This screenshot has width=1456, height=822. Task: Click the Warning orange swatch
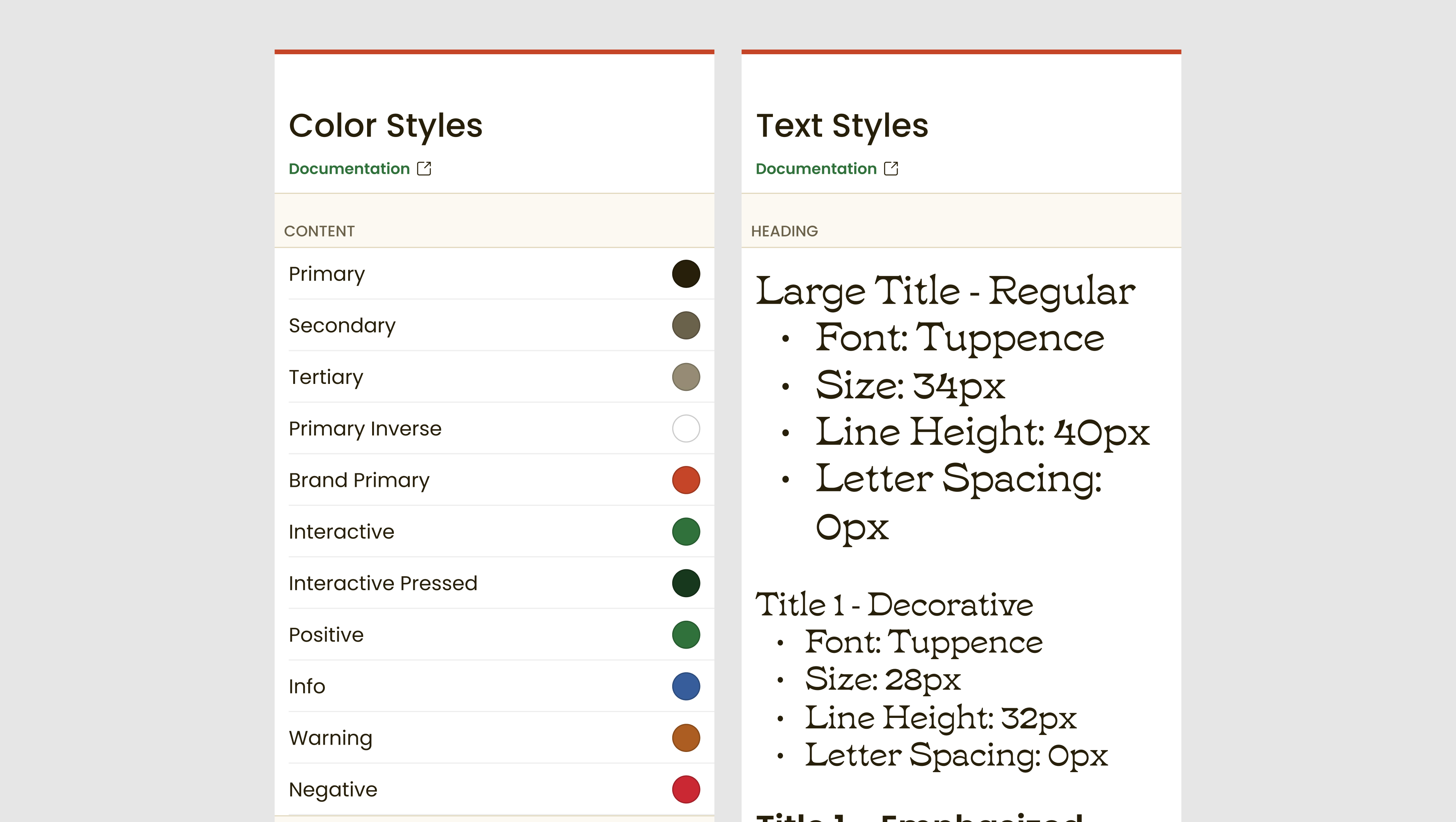pyautogui.click(x=686, y=738)
